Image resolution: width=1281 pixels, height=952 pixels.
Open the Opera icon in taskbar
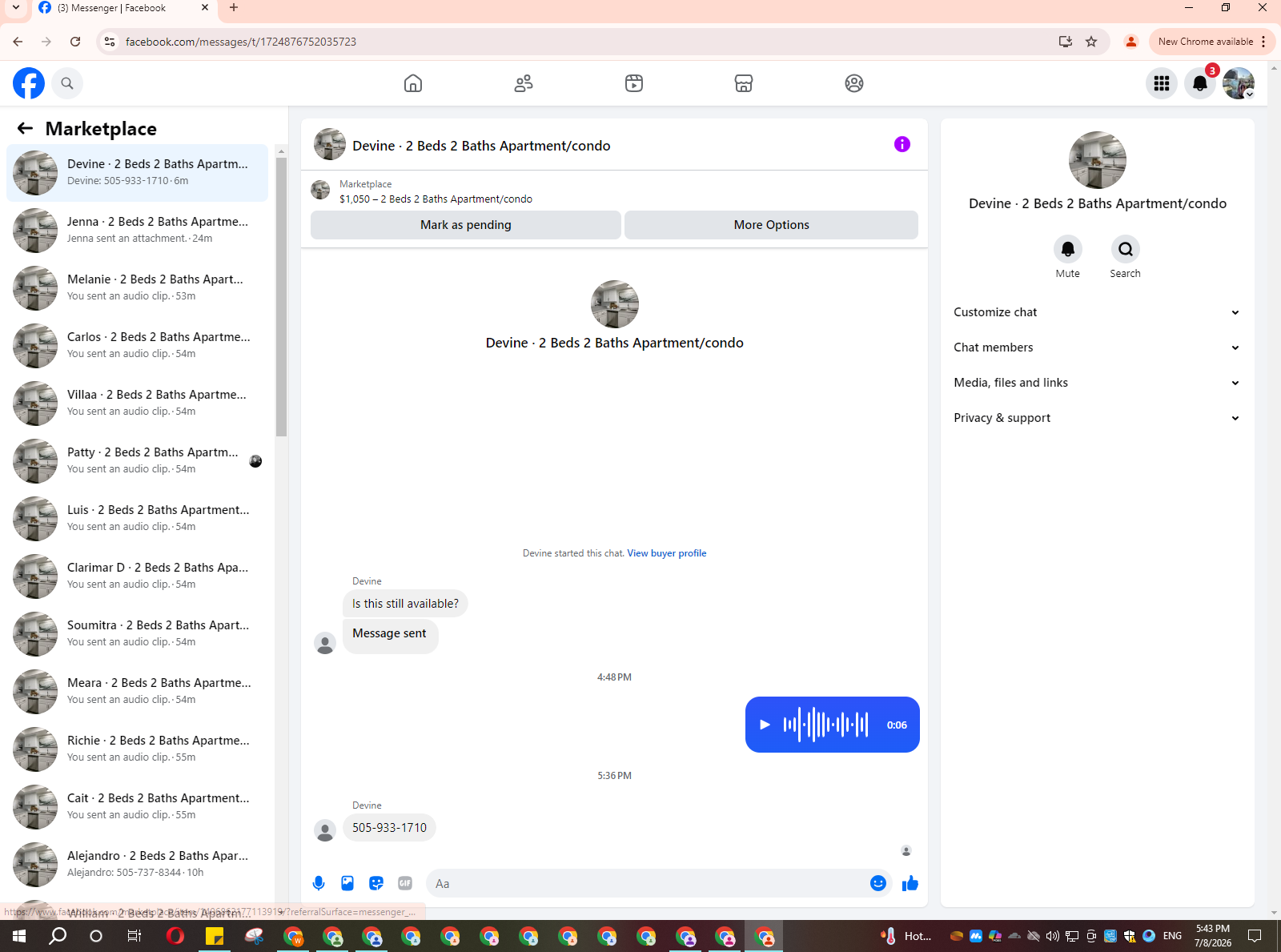175,936
